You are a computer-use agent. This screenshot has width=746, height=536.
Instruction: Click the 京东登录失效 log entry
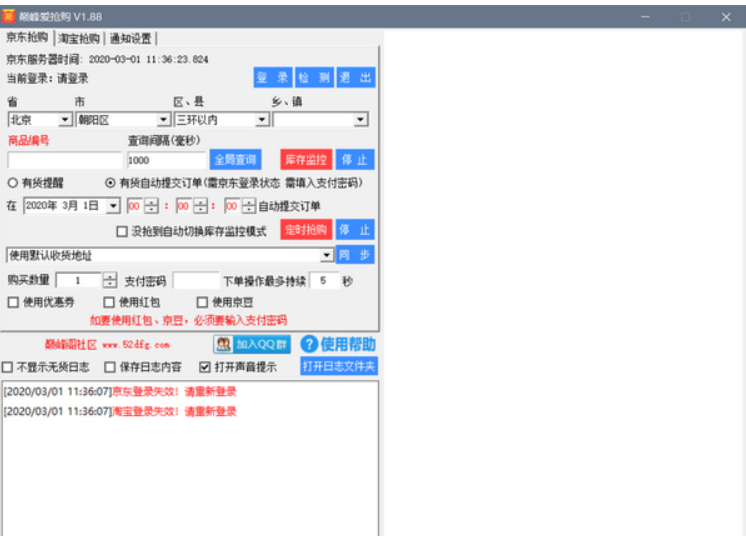(120, 392)
